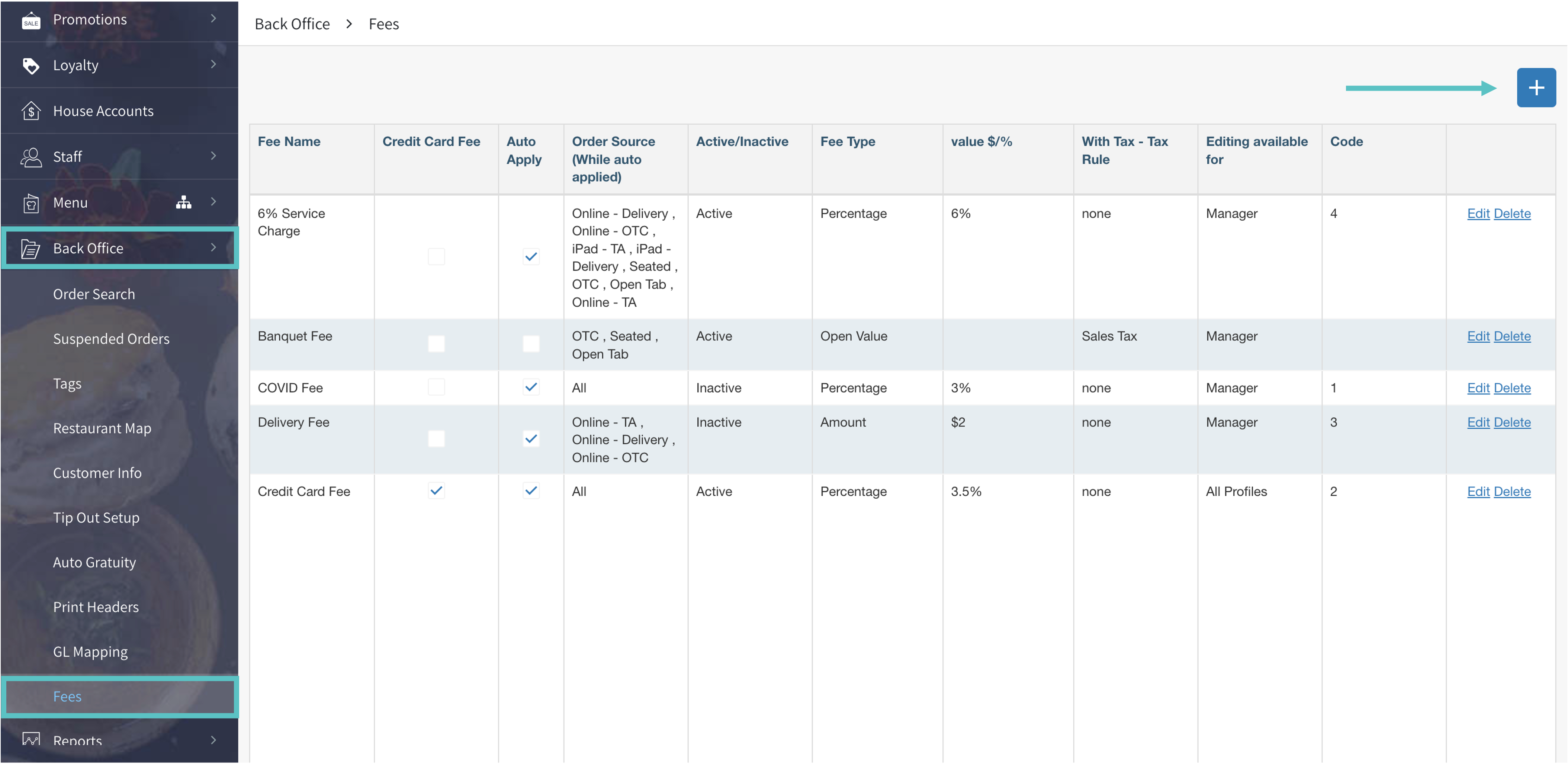
Task: Click the House Accounts dollar house icon
Action: (31, 111)
